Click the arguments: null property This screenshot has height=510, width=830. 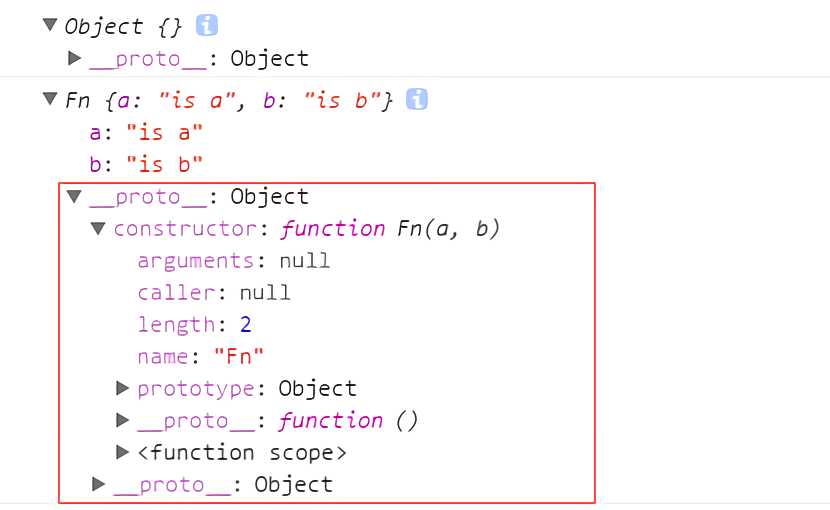point(233,261)
